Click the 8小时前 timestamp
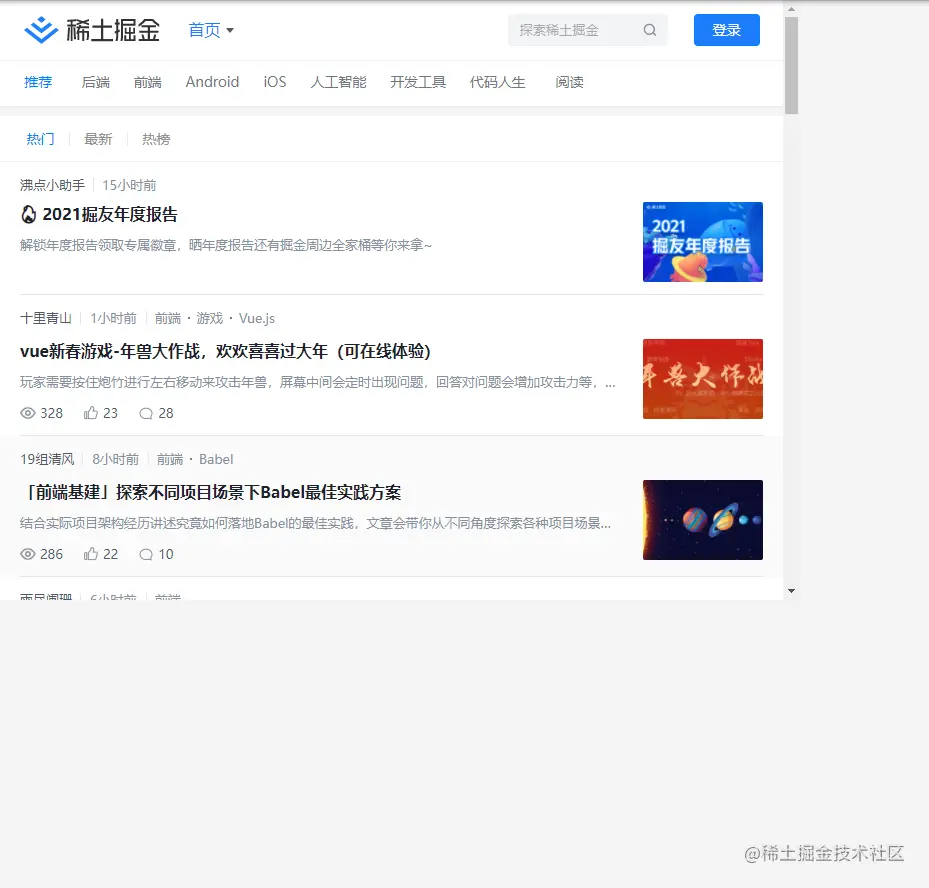The height and width of the screenshot is (888, 929). 116,459
